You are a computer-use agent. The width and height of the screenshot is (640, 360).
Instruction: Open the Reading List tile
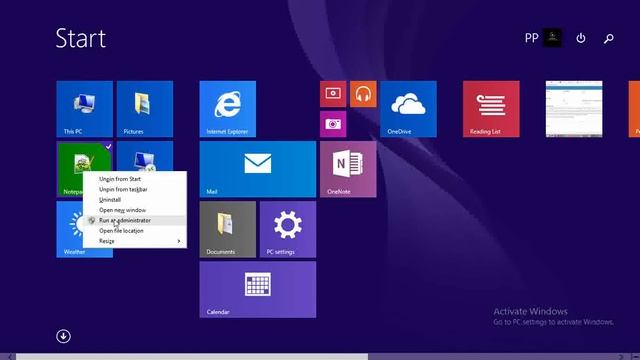point(491,109)
